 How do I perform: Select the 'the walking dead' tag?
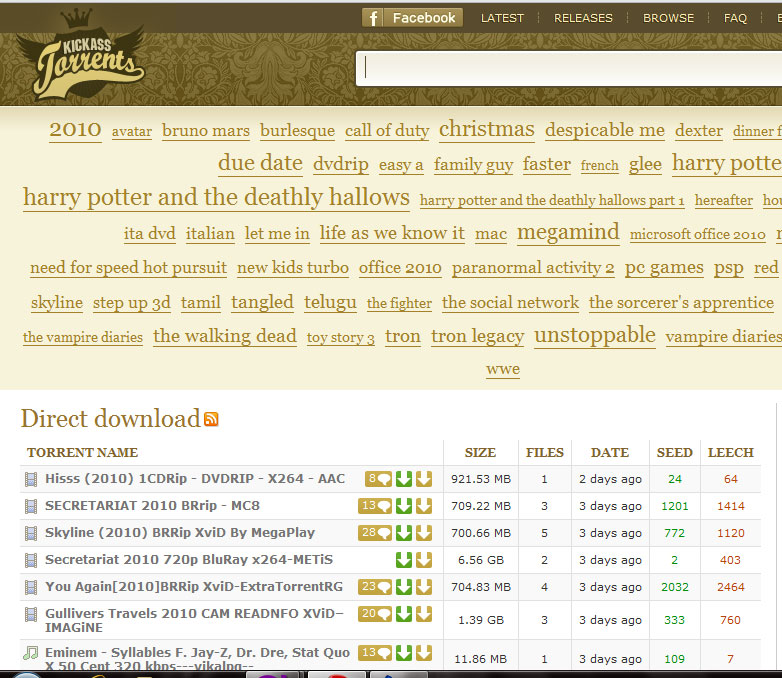point(225,336)
